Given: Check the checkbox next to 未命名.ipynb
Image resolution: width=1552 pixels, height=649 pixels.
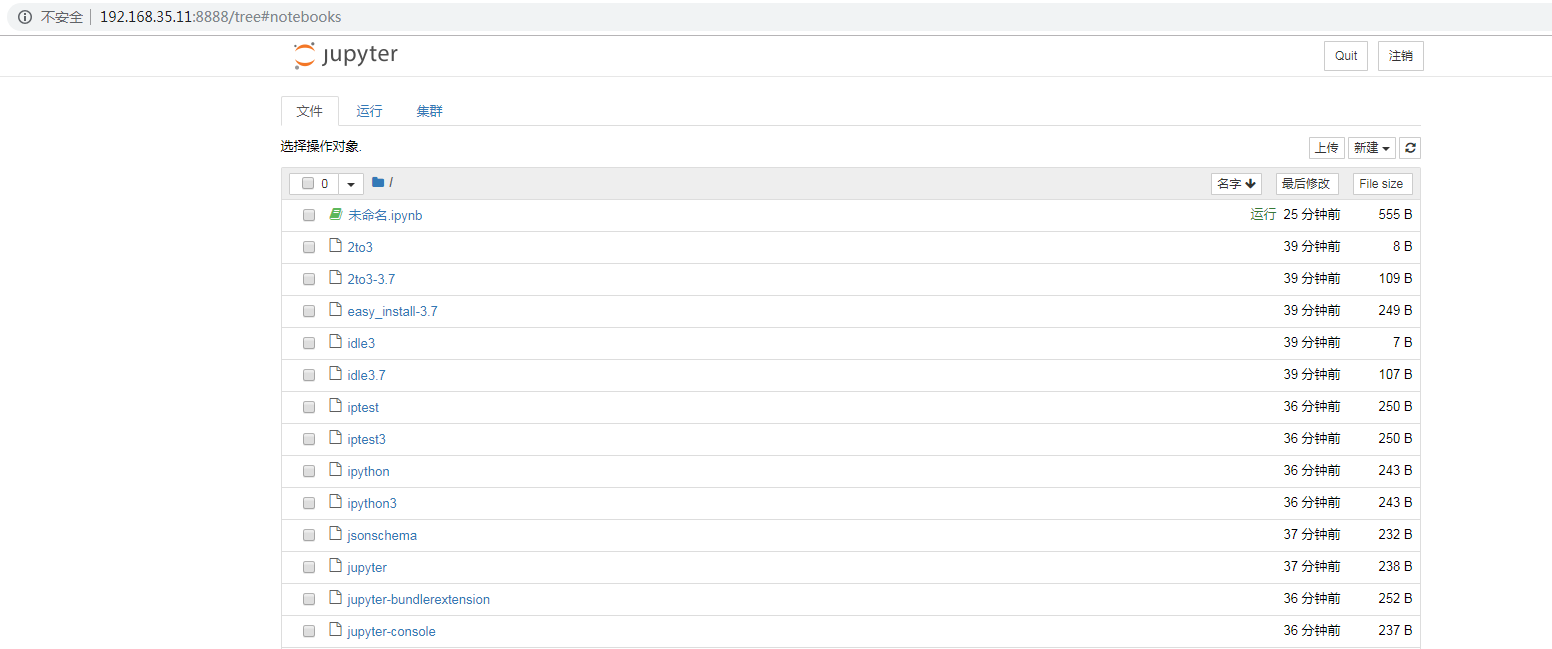Looking at the screenshot, I should click(x=309, y=214).
